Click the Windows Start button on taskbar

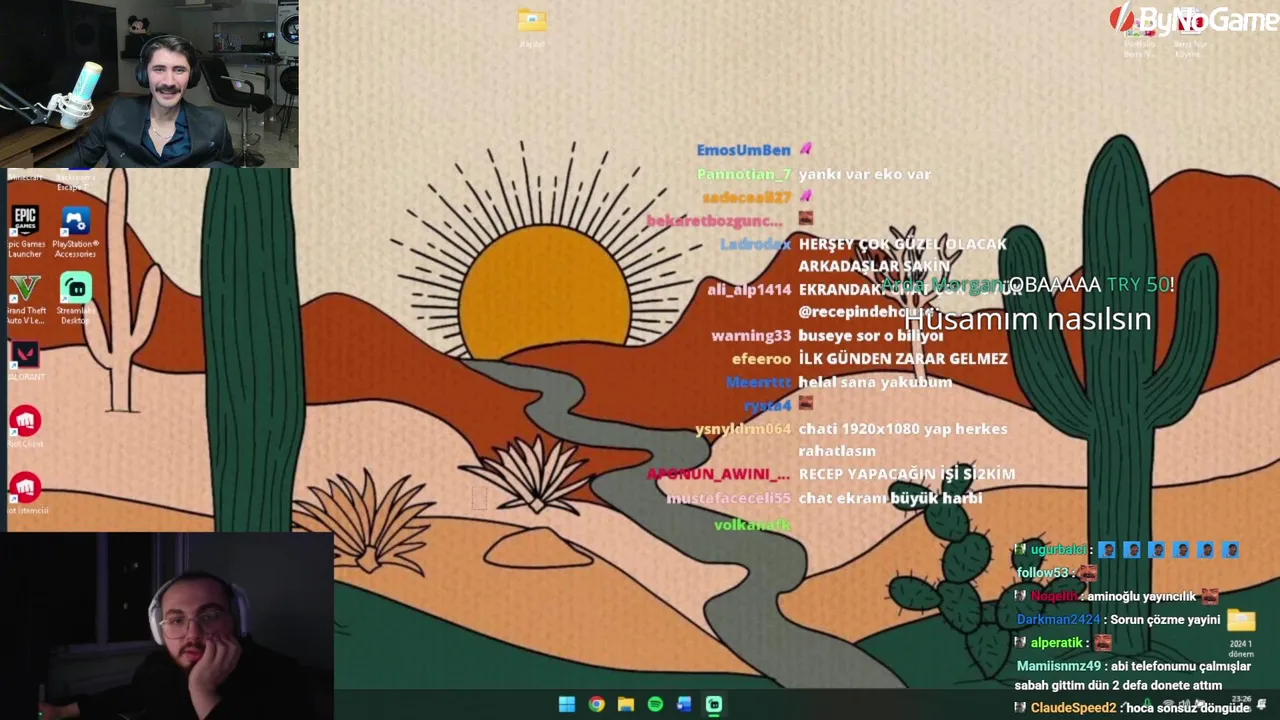tap(567, 704)
